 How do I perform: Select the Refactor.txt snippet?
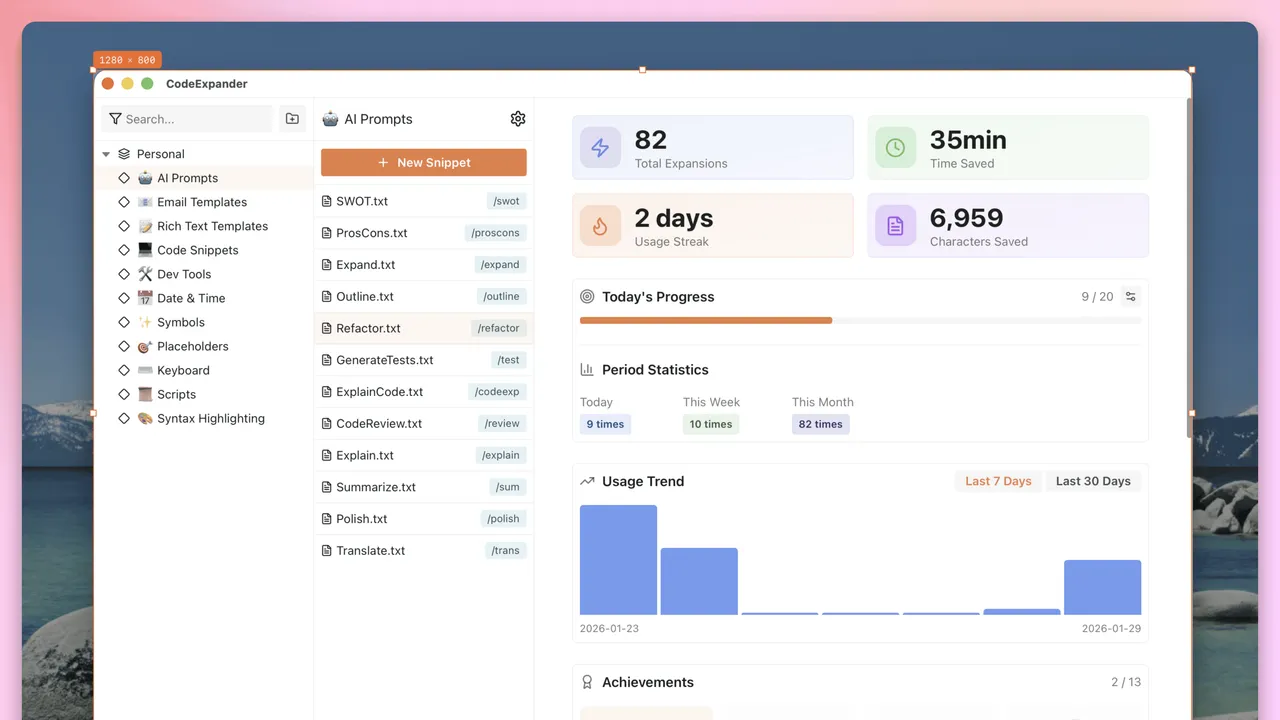point(424,328)
